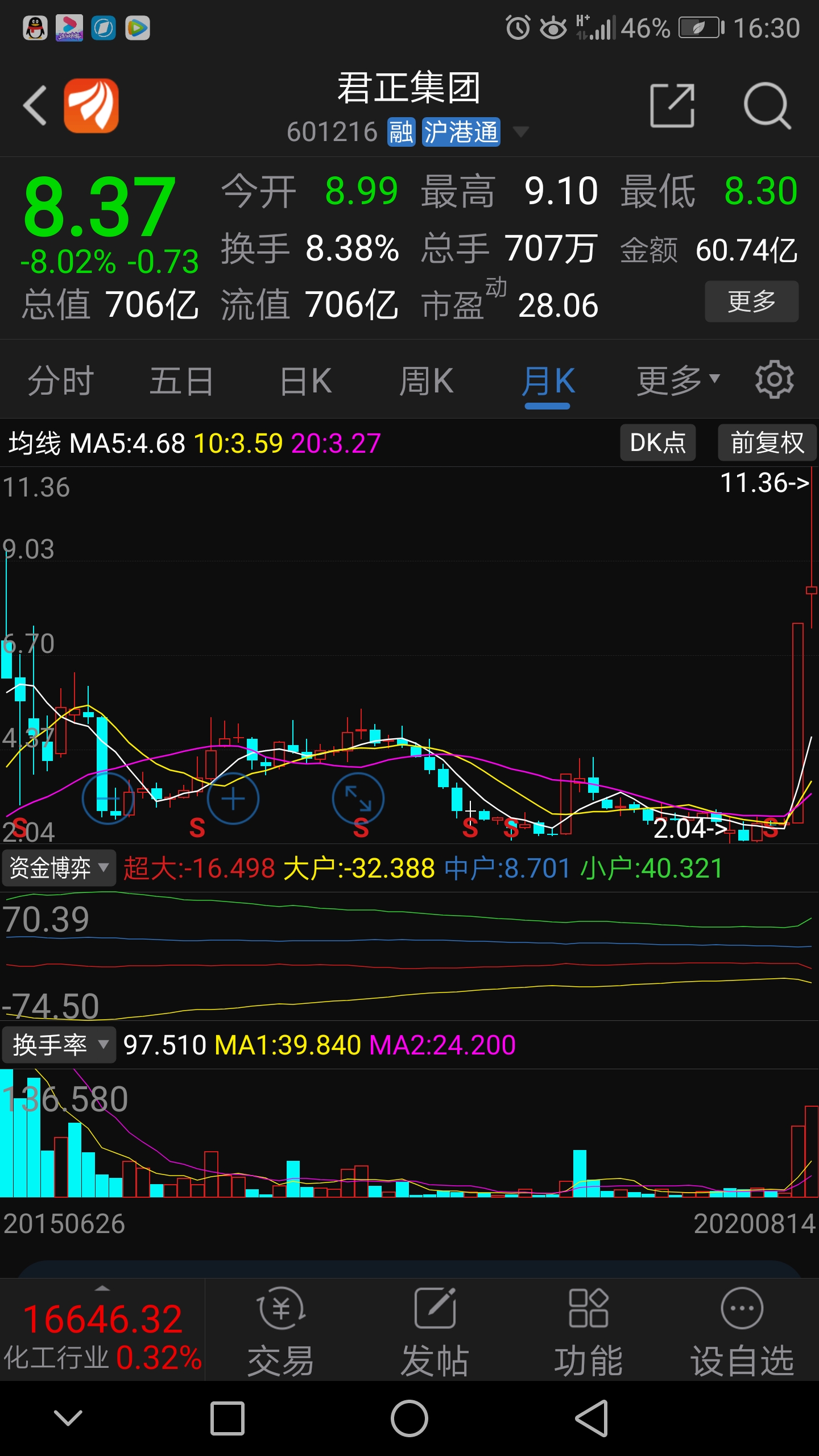
Task: Switch to 日K tab
Action: (x=306, y=380)
